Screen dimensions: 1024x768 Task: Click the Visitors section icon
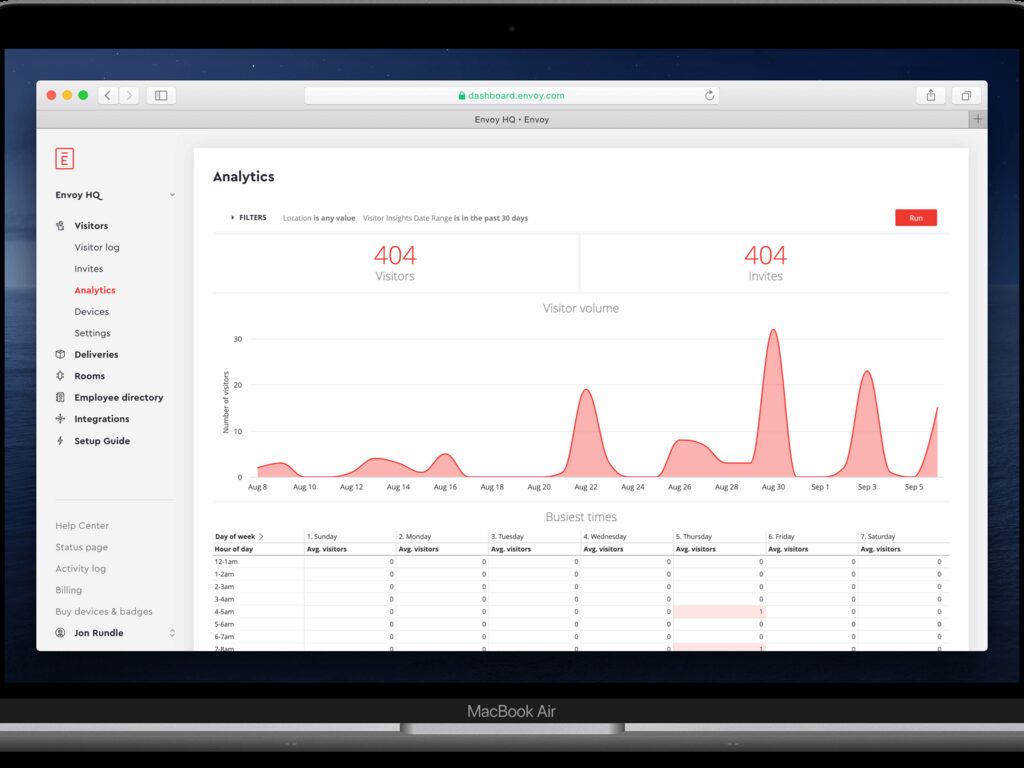[60, 225]
